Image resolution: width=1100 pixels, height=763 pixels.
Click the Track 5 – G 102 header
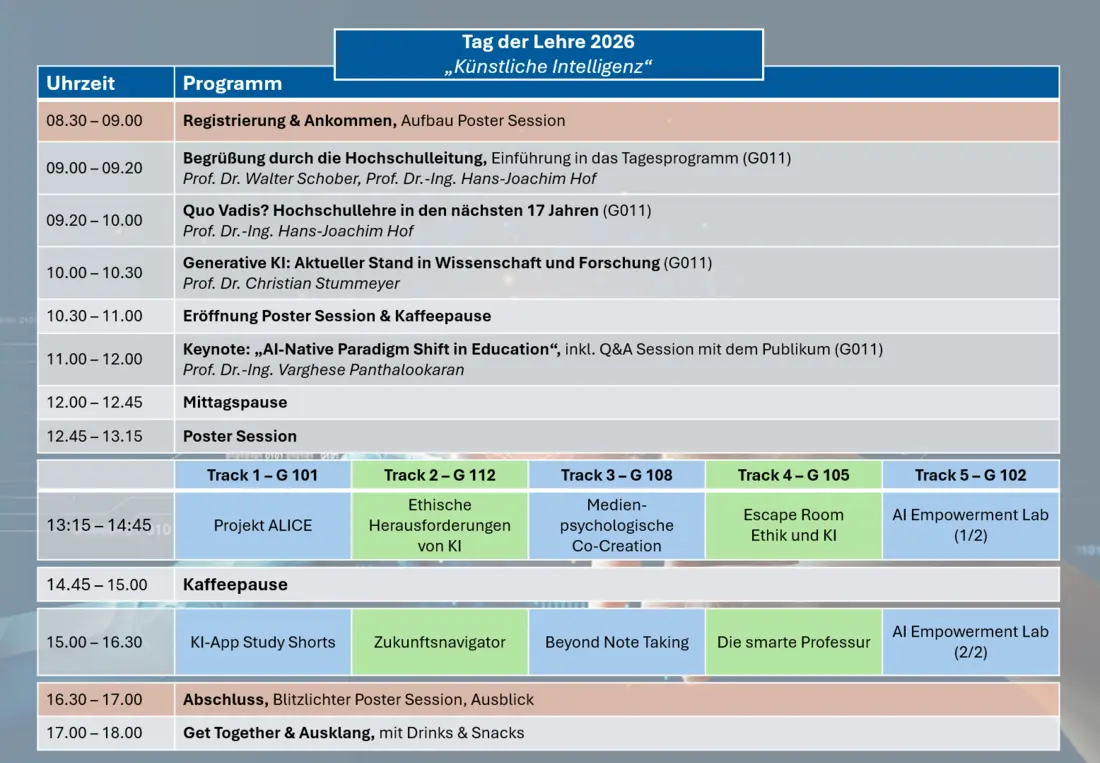click(970, 475)
